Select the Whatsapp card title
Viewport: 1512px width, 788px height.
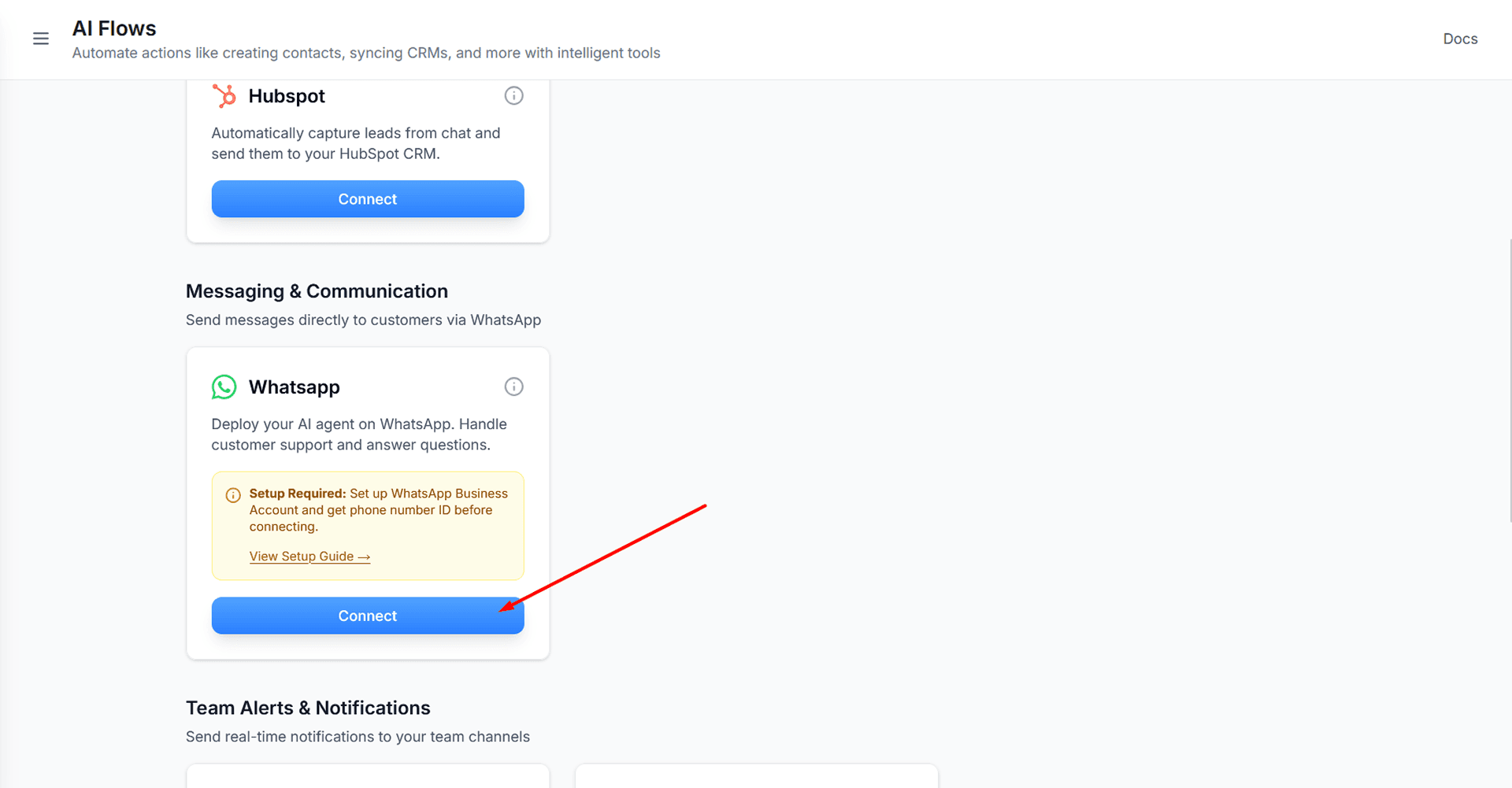coord(295,387)
